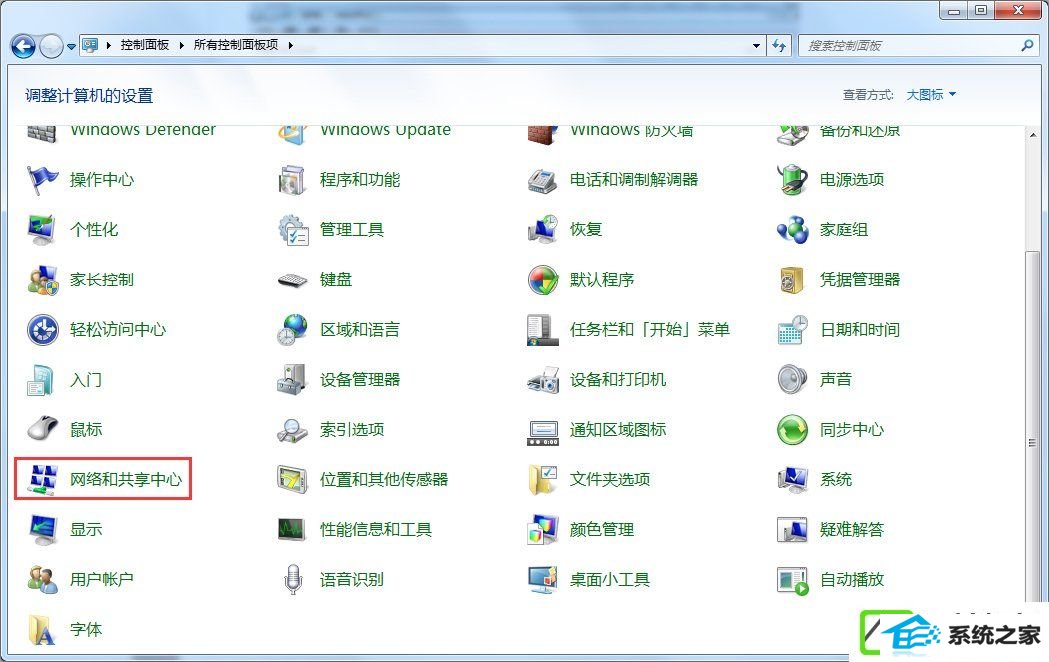
Task: Click the 管理工具 gear icon
Action: point(292,230)
